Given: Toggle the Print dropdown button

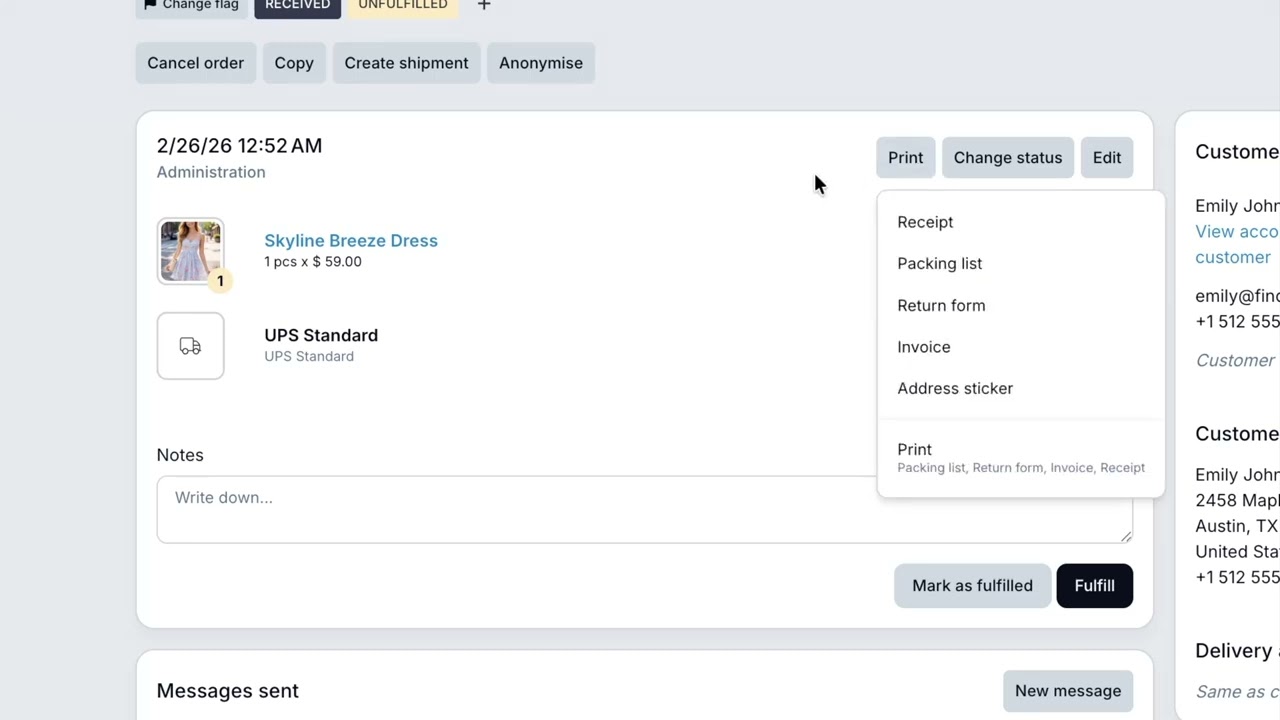Looking at the screenshot, I should coord(906,158).
